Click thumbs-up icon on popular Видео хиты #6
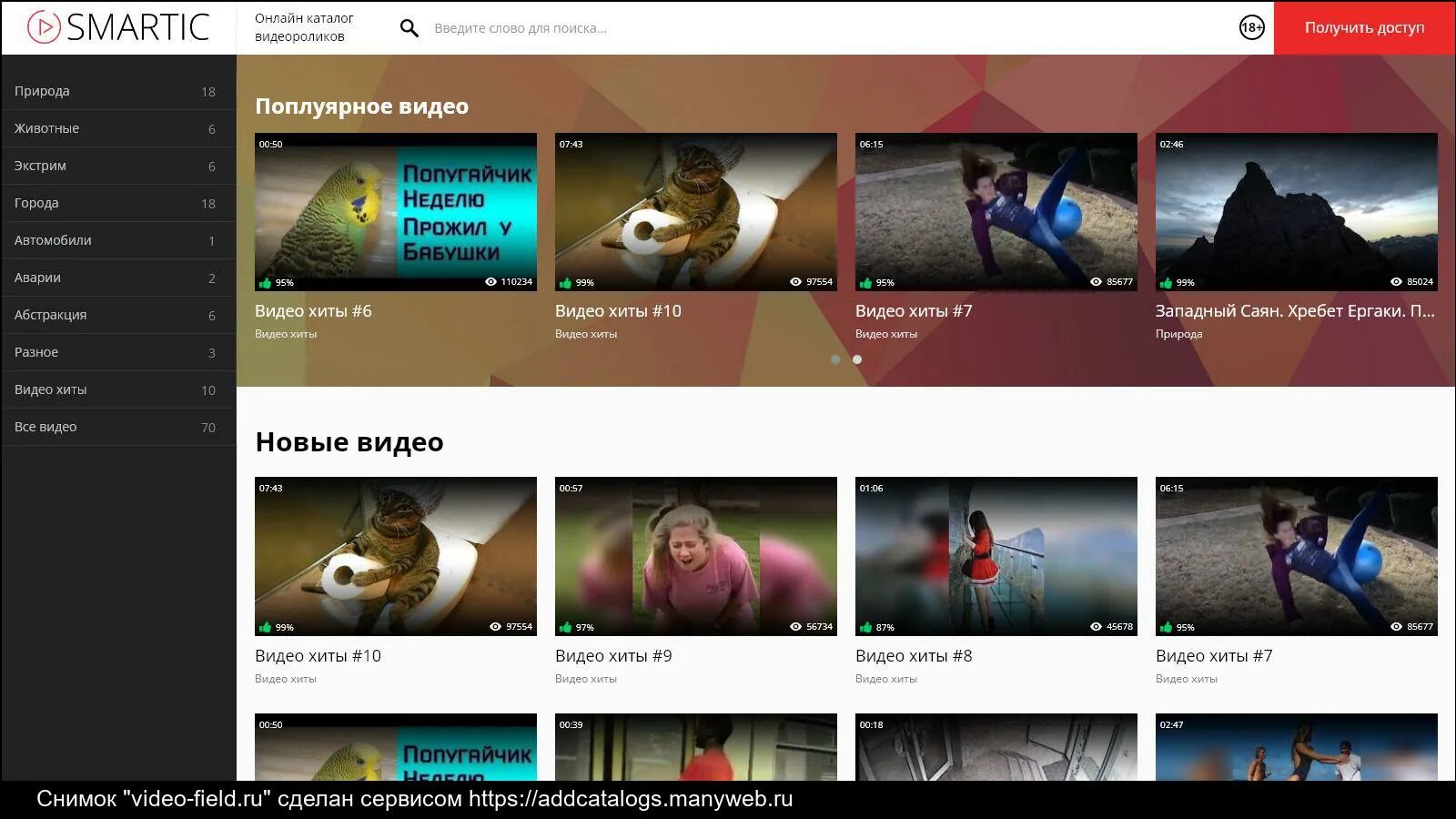1456x819 pixels. pos(266,282)
